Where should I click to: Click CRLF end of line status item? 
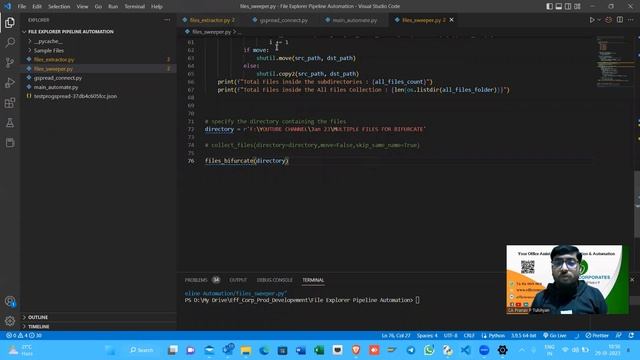469,336
